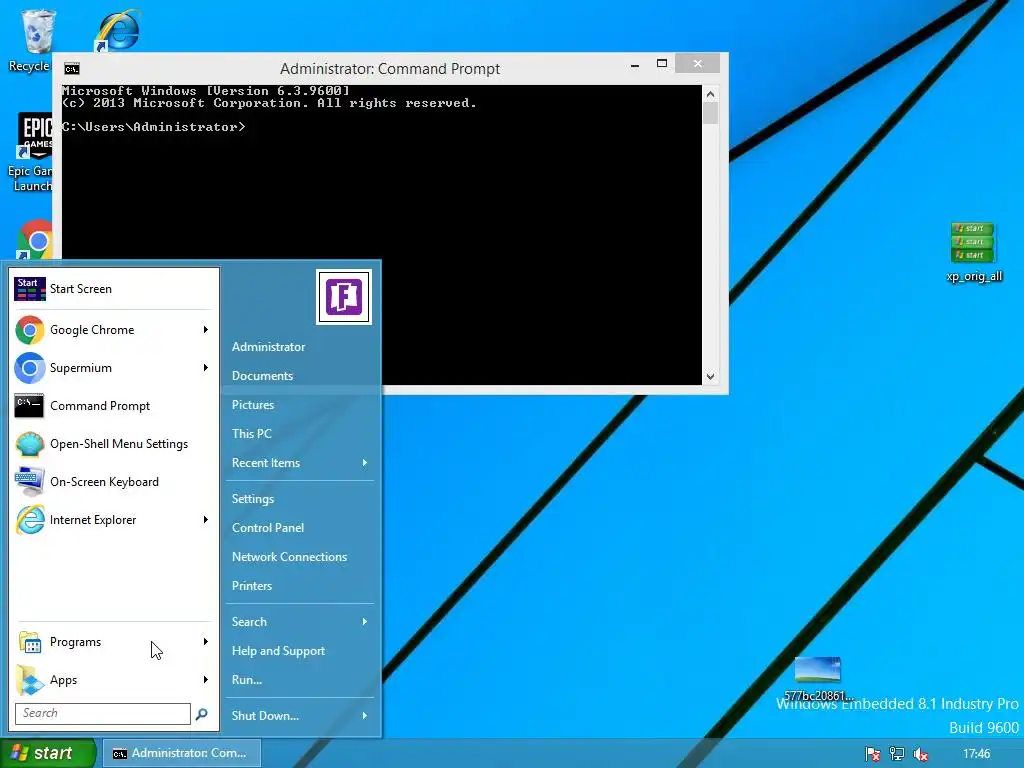
Task: Open Settings from the Start menu
Action: [253, 499]
